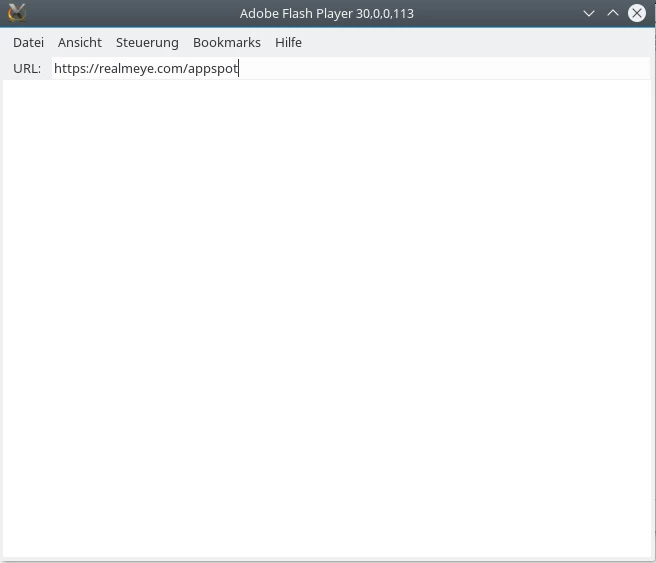Close the Adobe Flash Player window

click(637, 13)
